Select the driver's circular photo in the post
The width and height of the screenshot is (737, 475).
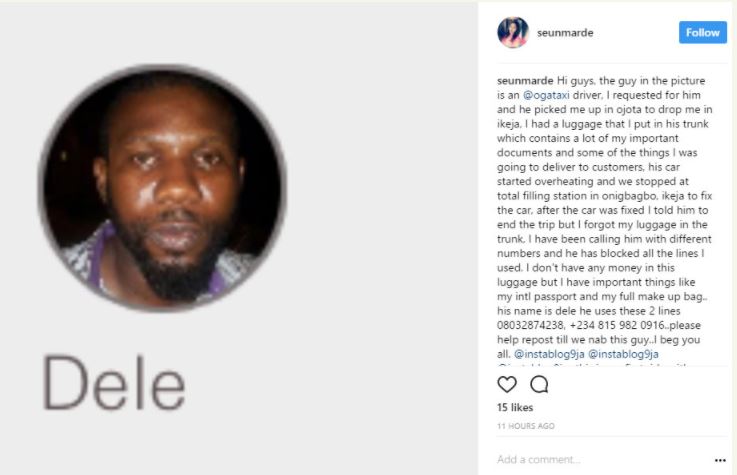tap(163, 187)
